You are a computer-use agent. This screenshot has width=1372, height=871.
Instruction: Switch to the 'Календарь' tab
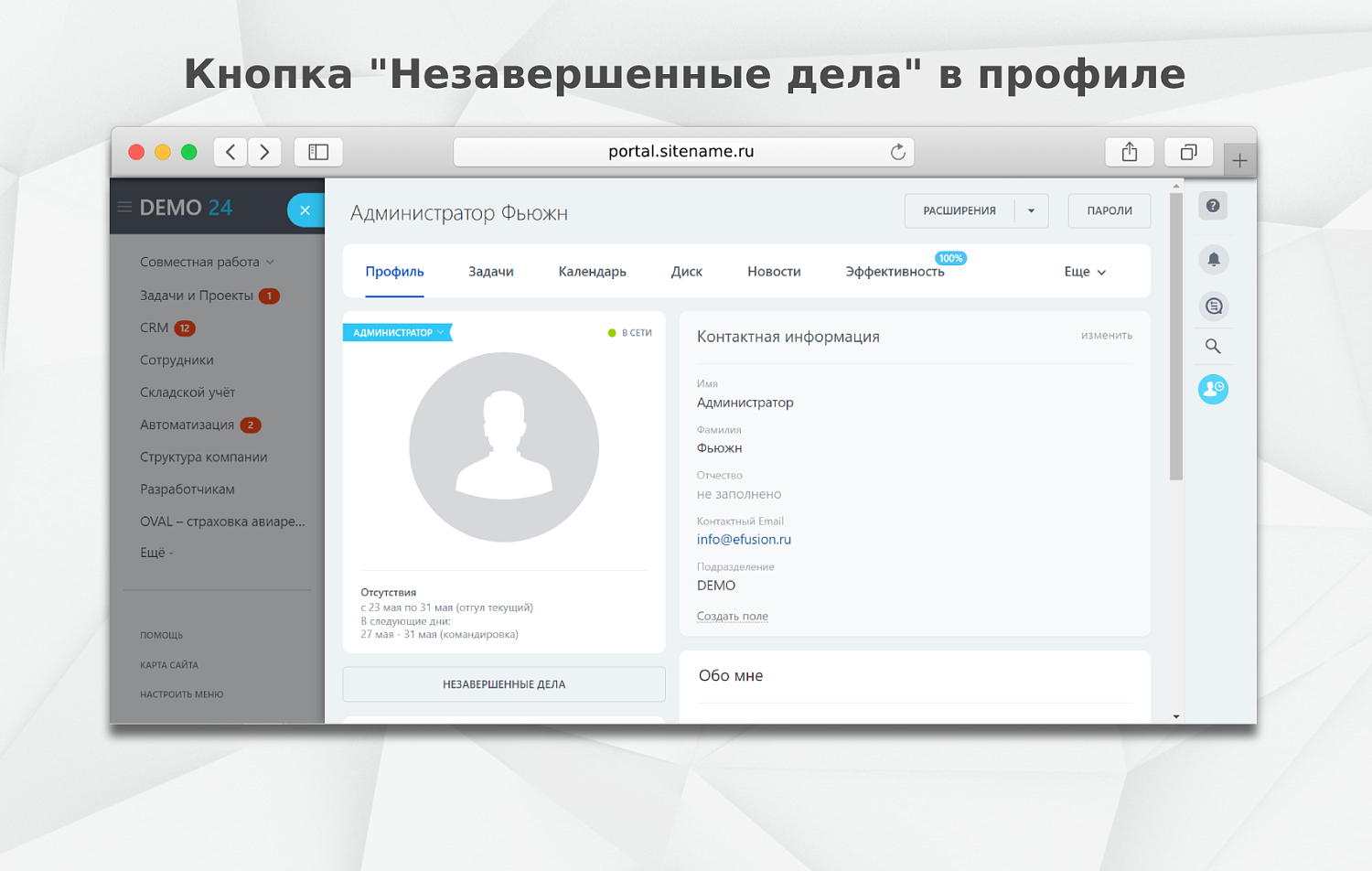pos(592,271)
